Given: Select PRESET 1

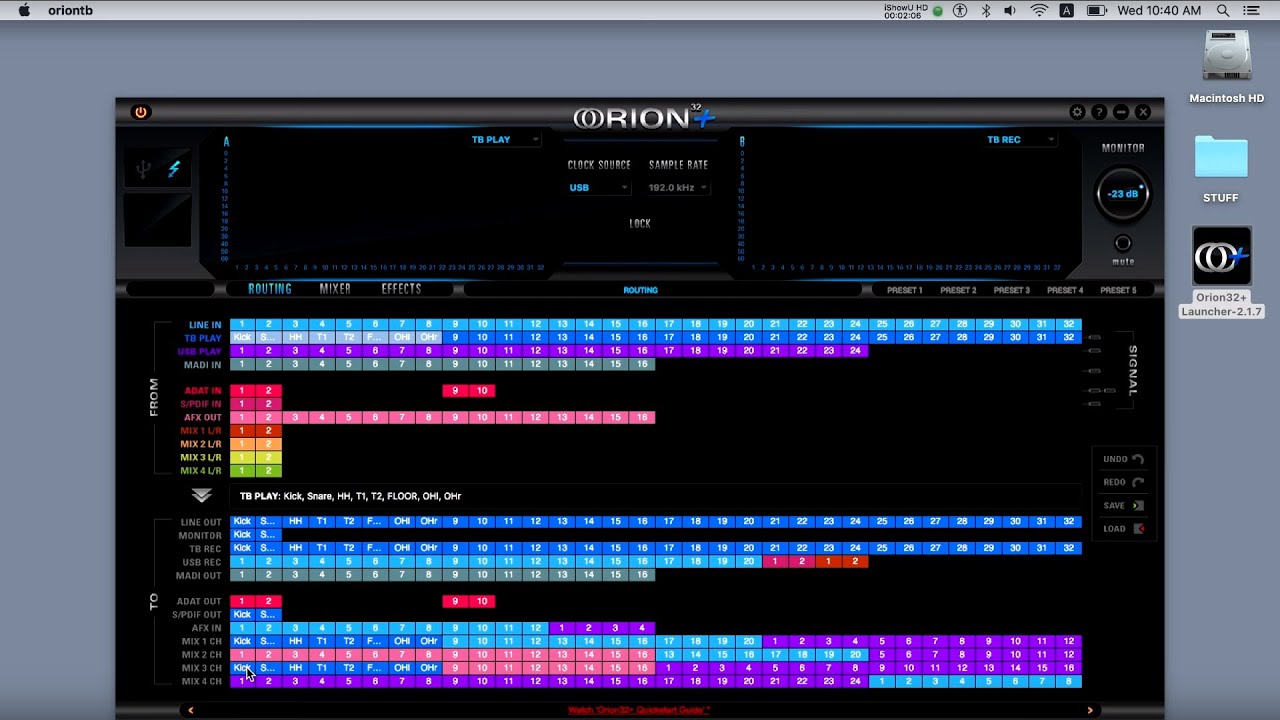Looking at the screenshot, I should [905, 290].
